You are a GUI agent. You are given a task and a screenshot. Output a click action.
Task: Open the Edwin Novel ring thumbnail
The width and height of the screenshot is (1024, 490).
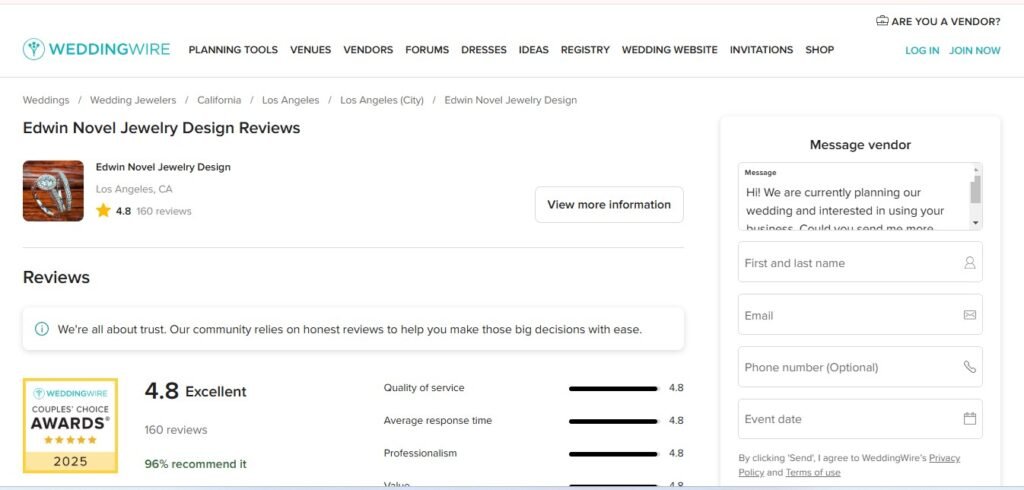click(x=53, y=191)
